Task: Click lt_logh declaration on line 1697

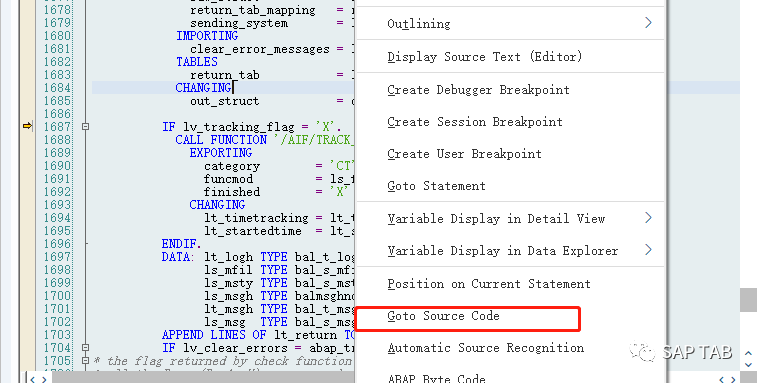Action: coord(228,257)
